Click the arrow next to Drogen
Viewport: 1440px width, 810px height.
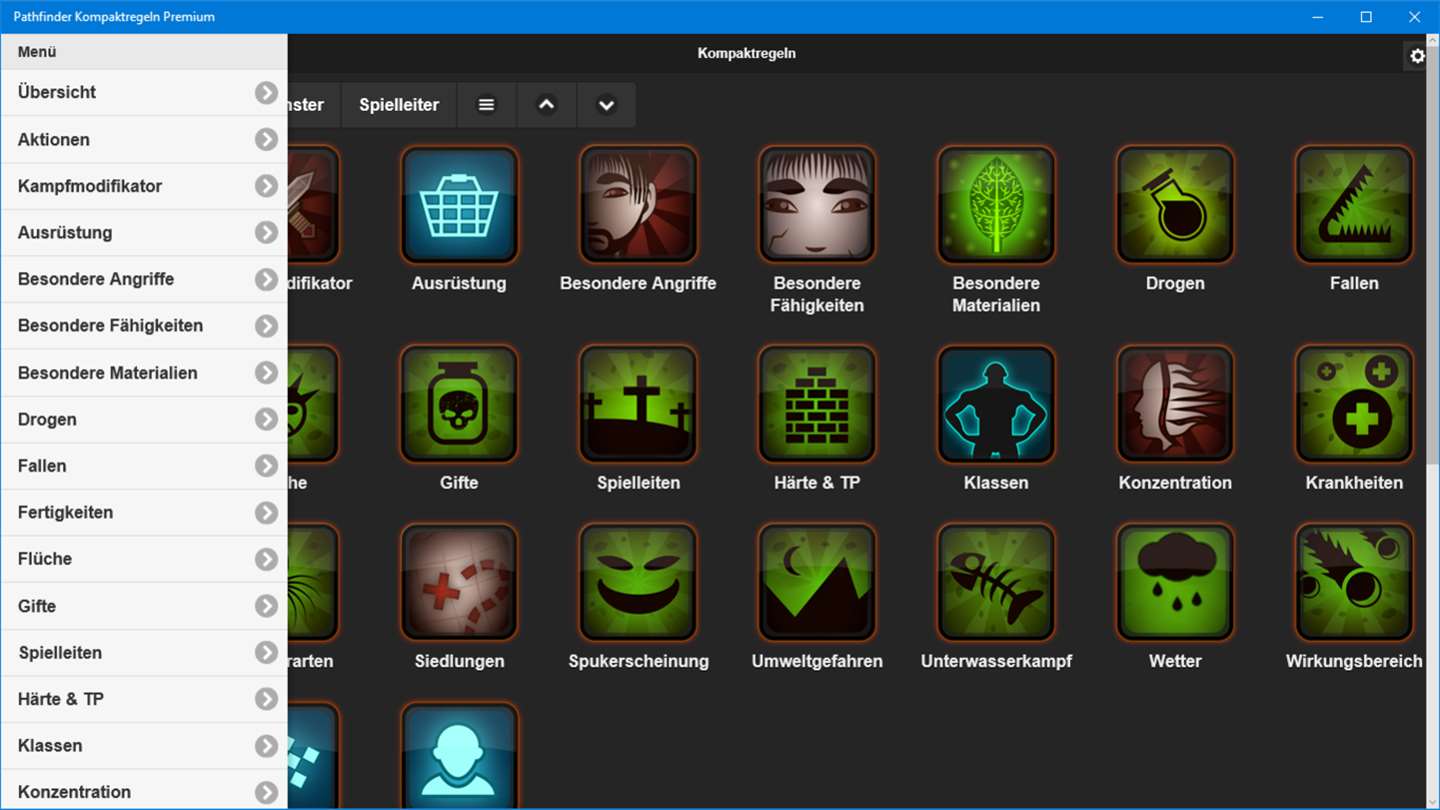(x=266, y=419)
